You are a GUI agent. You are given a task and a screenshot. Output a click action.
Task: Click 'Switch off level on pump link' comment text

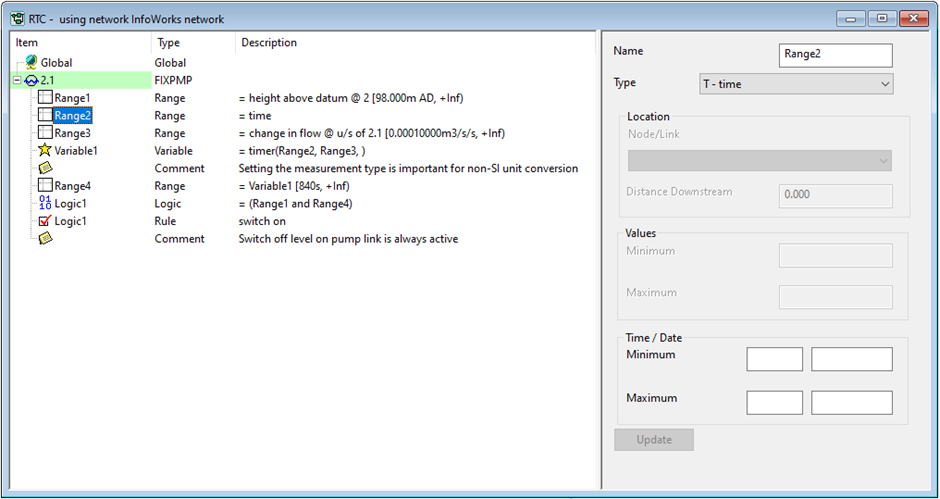[348, 239]
